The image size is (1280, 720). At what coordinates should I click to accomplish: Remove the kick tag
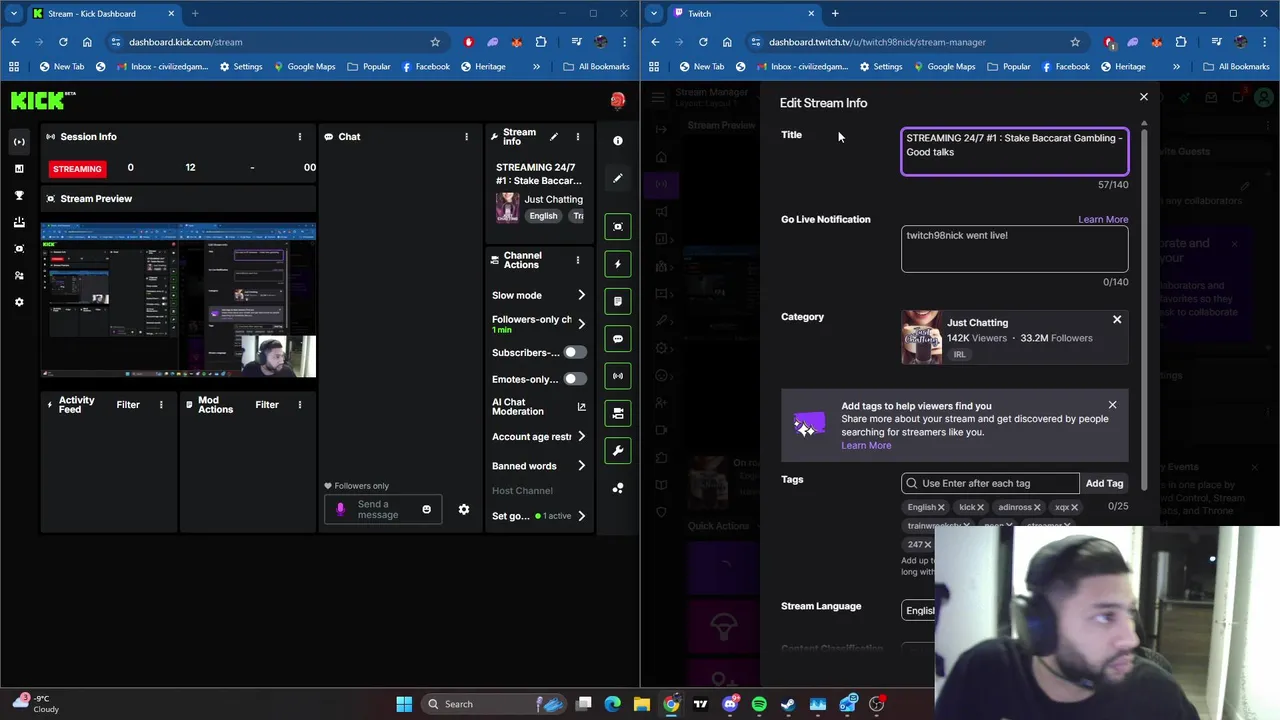(980, 507)
